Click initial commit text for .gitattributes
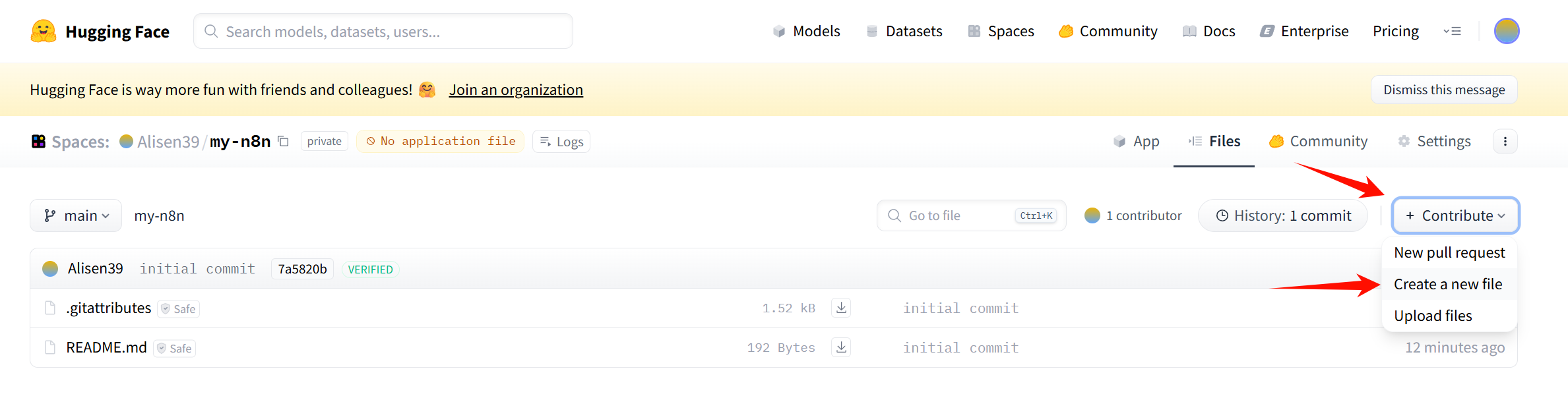1568x398 pixels. [960, 308]
